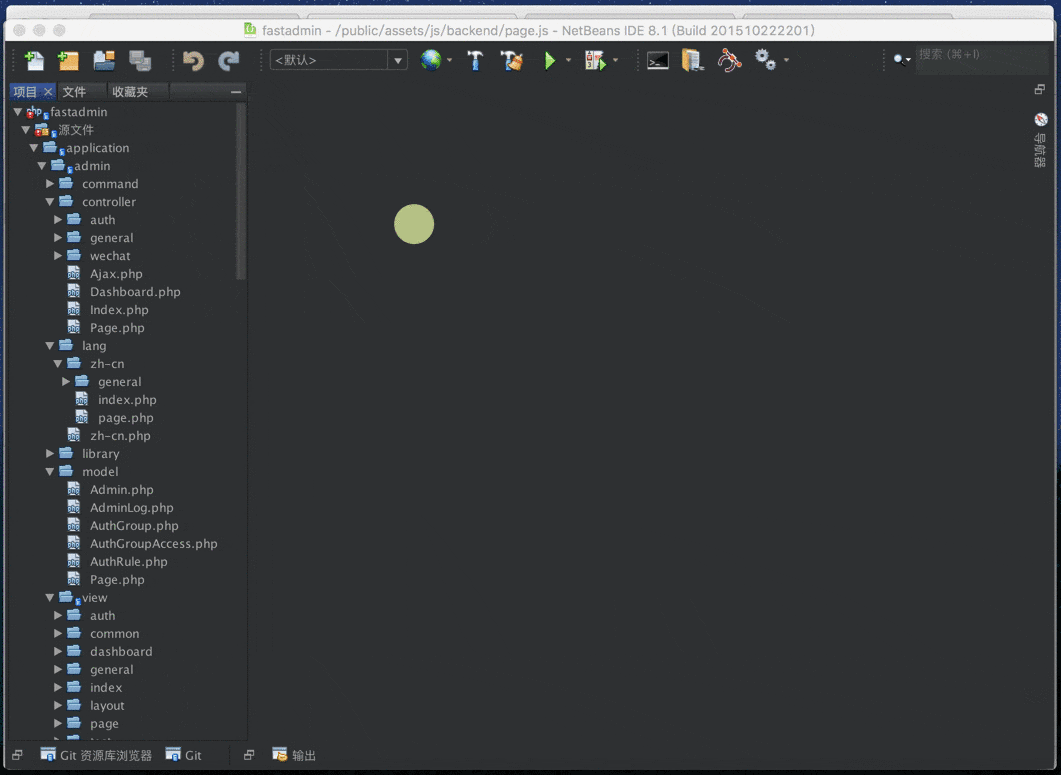Open a project using the Open Project icon
Viewport: 1061px width, 775px height.
(103, 60)
